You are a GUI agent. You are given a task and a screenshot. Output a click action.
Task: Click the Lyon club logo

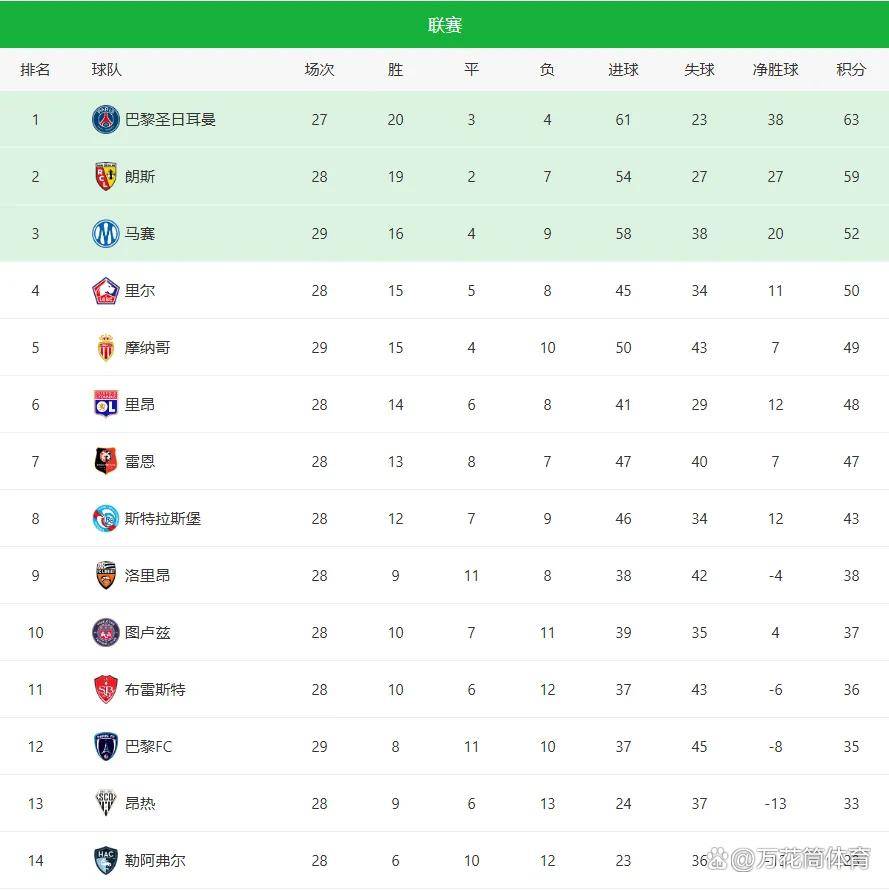106,405
